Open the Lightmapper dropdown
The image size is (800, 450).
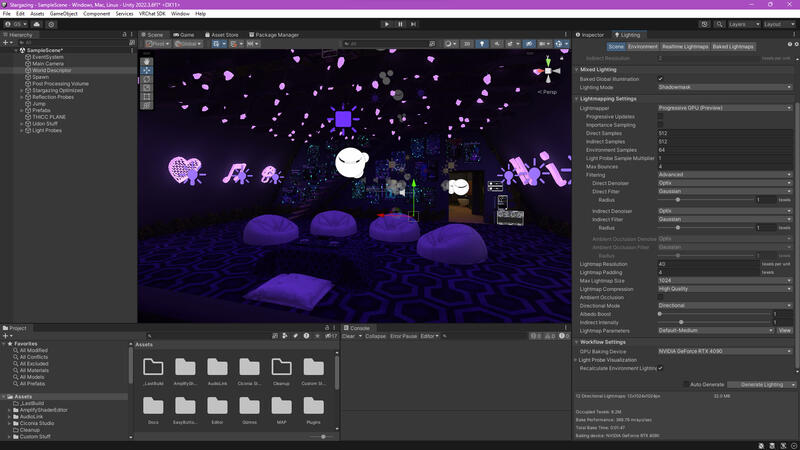tap(724, 108)
